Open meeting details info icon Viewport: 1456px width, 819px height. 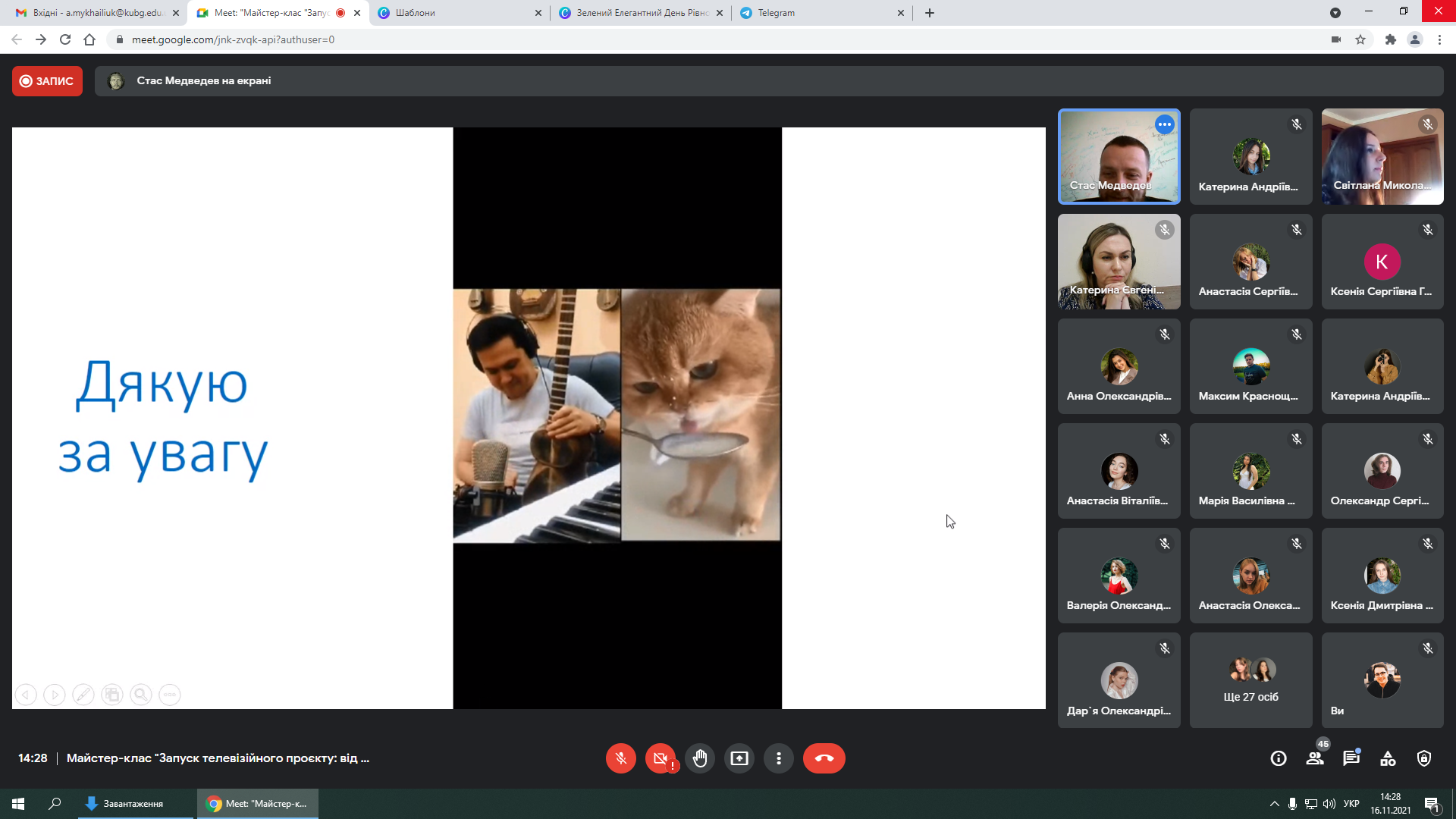1279,758
